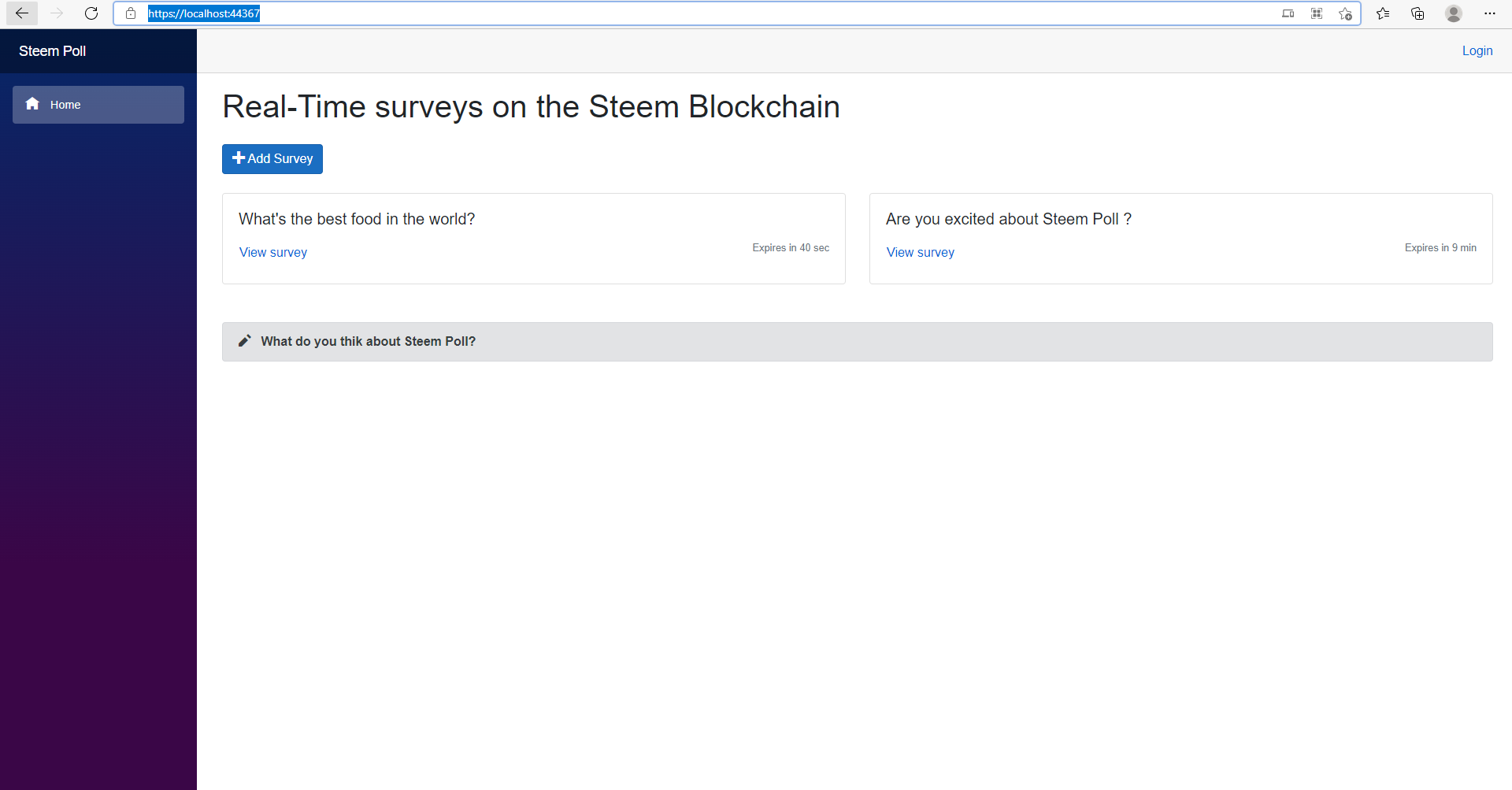Open the Login link

1477,51
